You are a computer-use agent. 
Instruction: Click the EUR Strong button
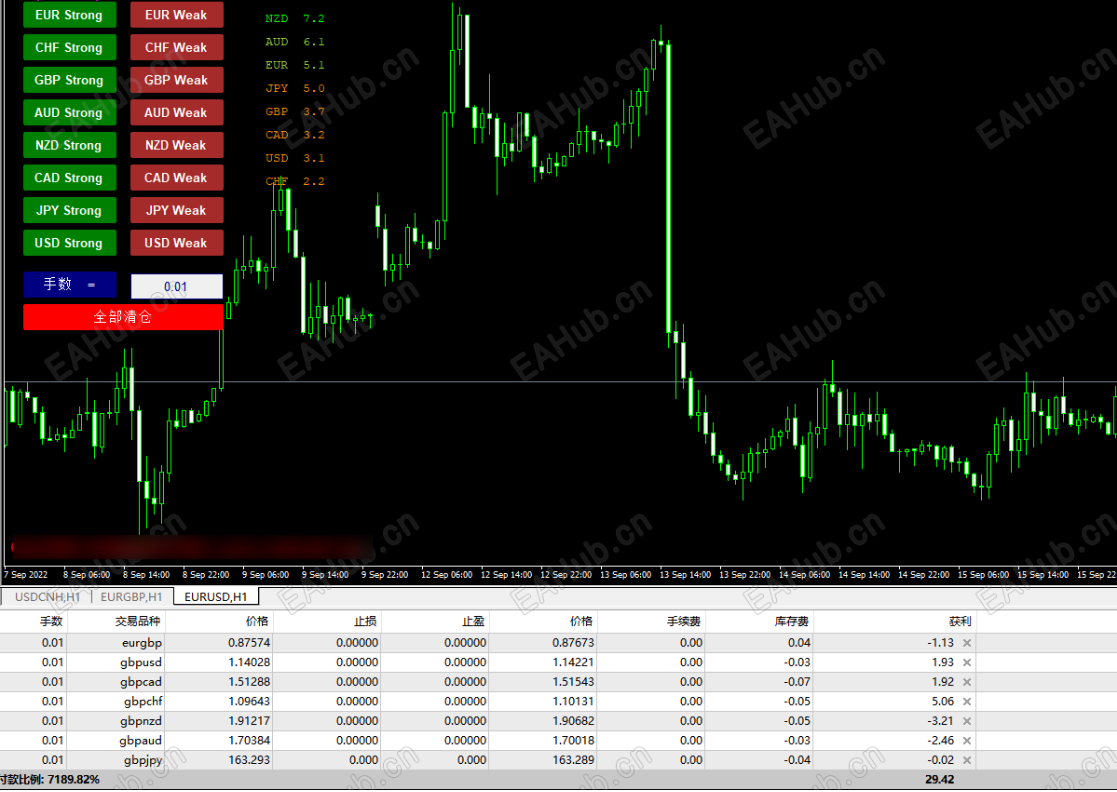point(69,15)
